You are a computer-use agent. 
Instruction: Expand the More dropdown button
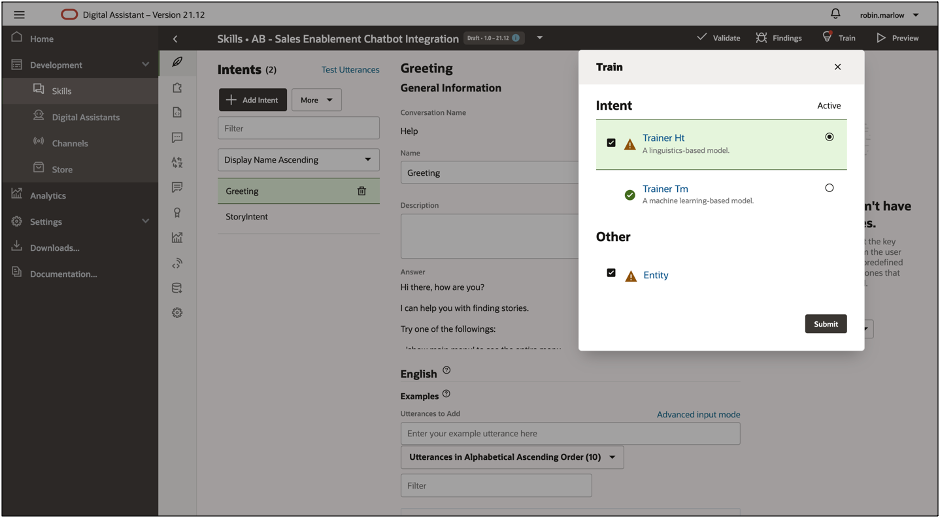point(316,100)
